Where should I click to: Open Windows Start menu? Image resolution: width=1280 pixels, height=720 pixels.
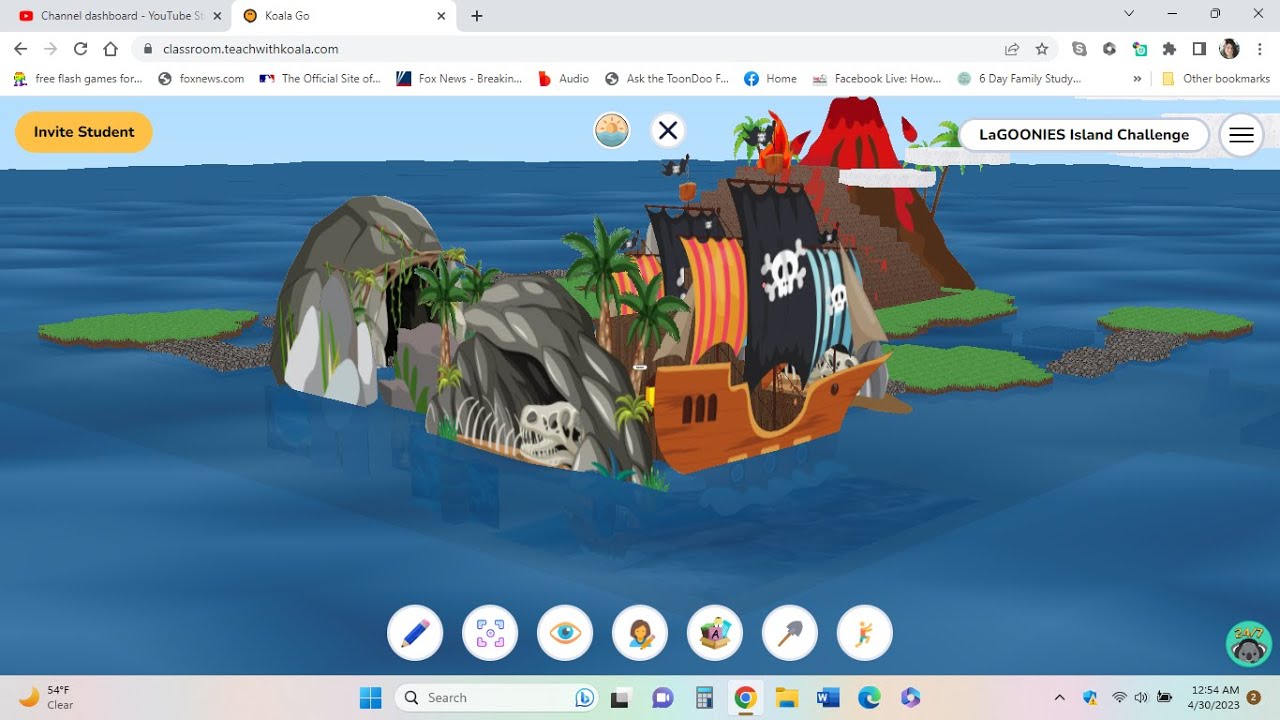click(x=371, y=697)
